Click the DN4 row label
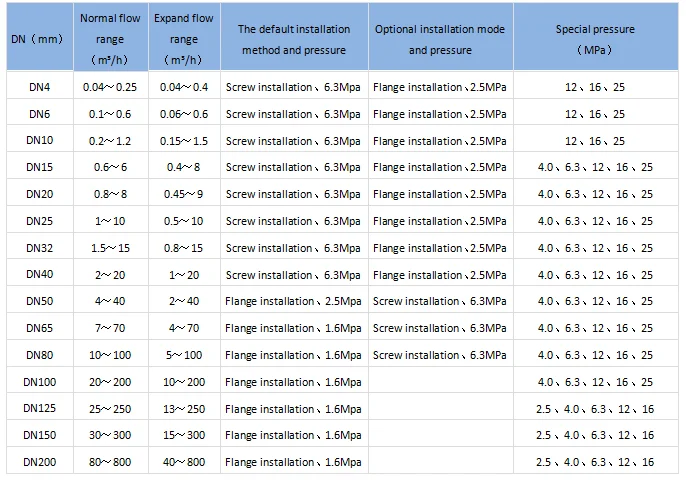This screenshot has height=481, width=686. (40, 88)
